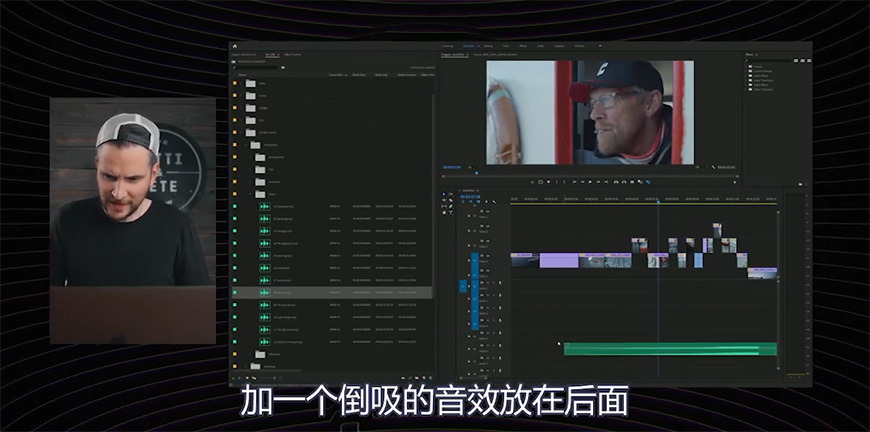Toggle Snap in the timeline header
The height and width of the screenshot is (432, 870).
pos(471,202)
